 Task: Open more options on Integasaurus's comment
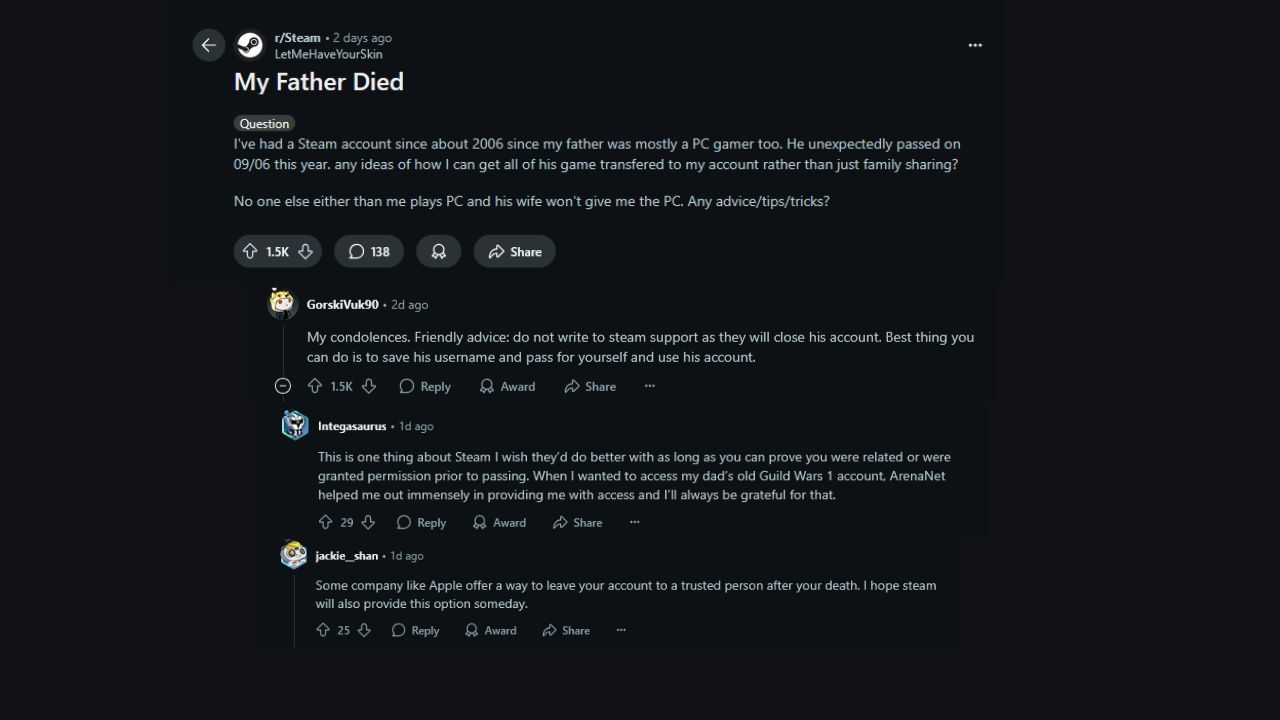[634, 522]
